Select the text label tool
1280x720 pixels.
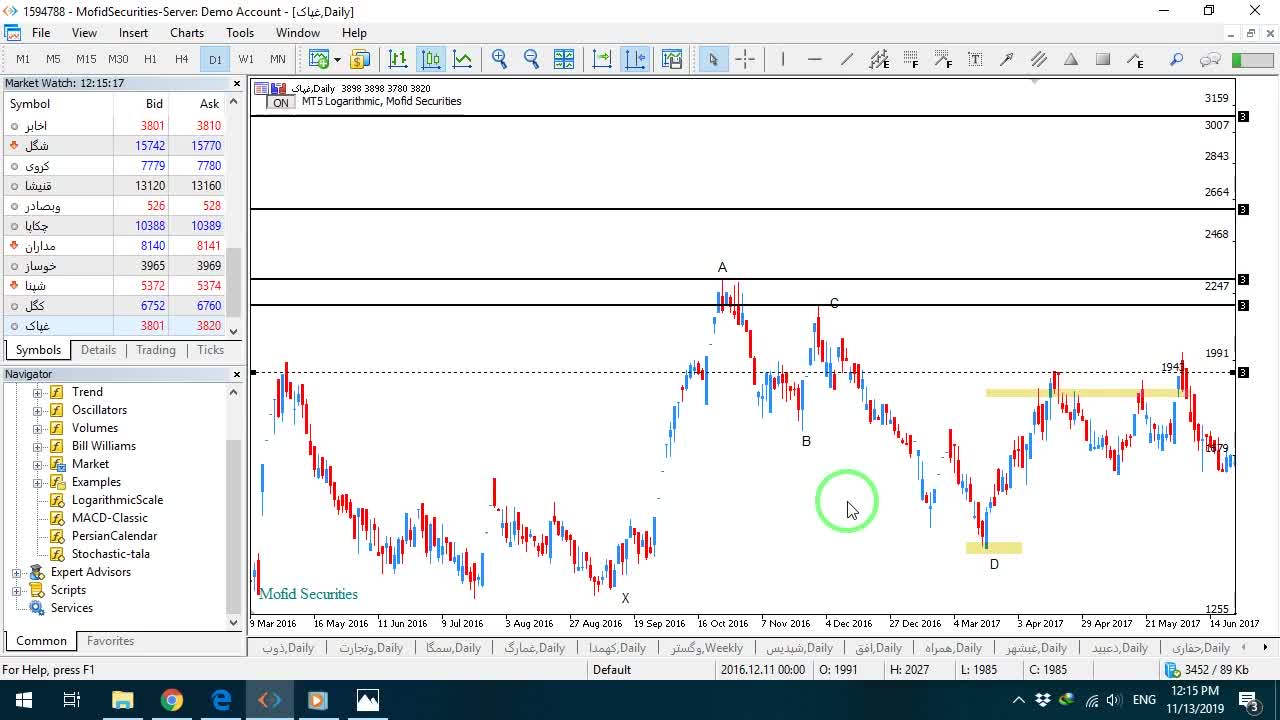(975, 59)
